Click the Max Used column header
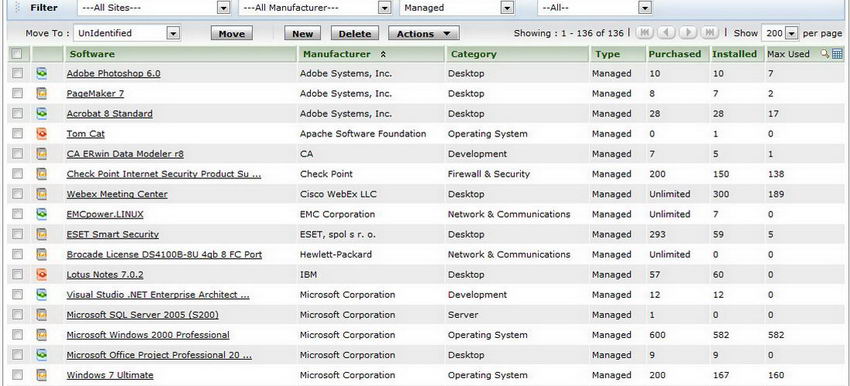 pos(788,54)
